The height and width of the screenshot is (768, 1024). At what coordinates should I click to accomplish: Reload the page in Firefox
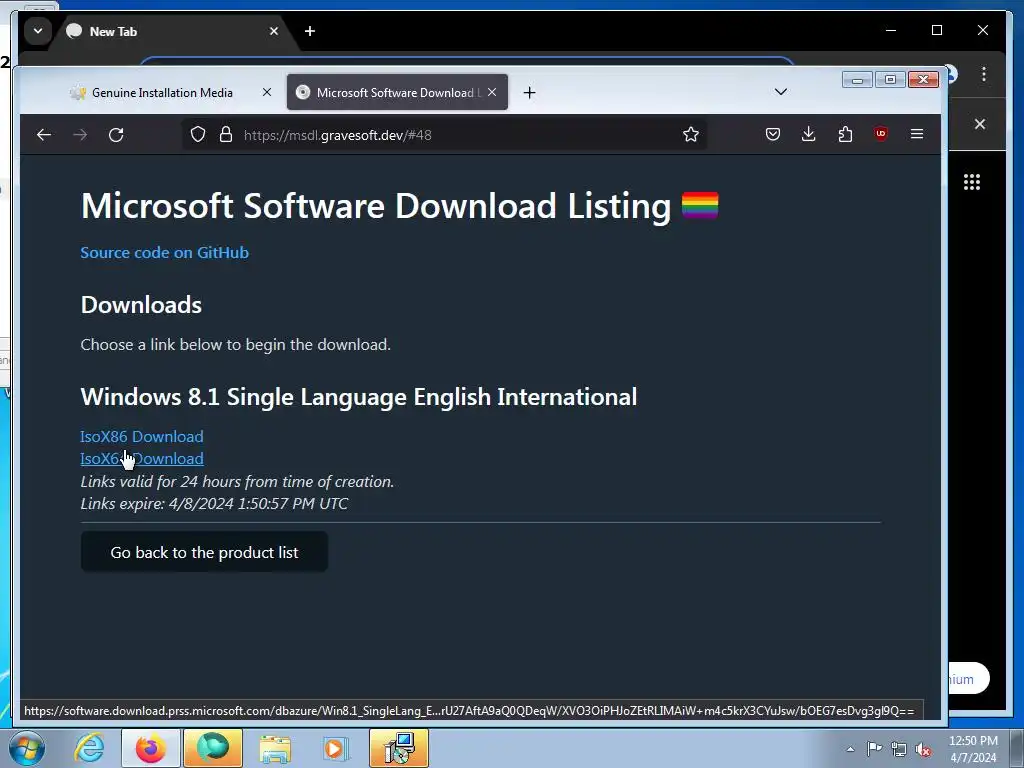click(116, 135)
